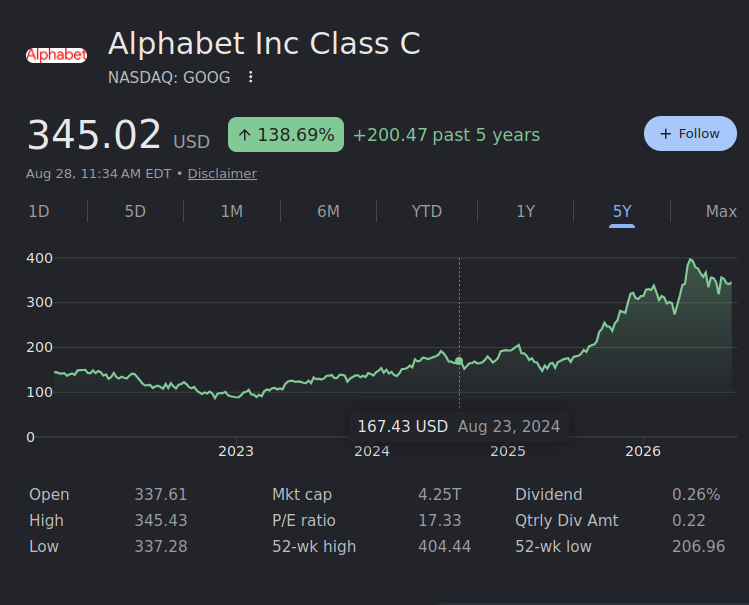Follow Alphabet Inc Class C stock
This screenshot has width=749, height=605.
pyautogui.click(x=690, y=134)
